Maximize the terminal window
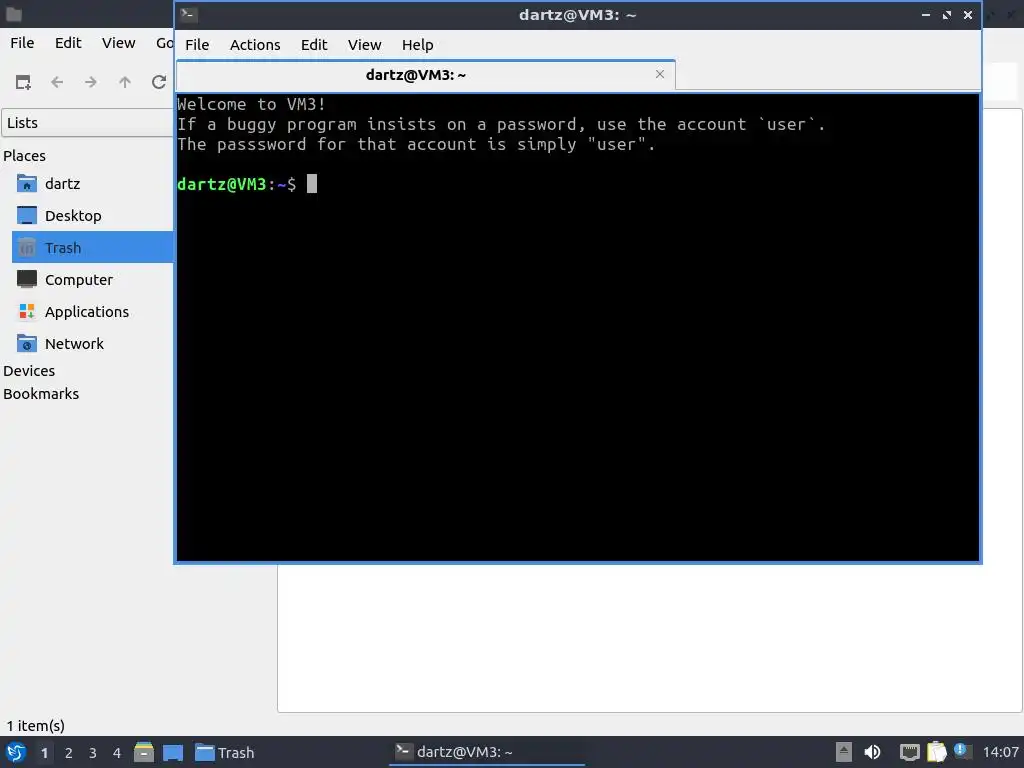Screen dimensions: 1024x768 pyautogui.click(x=946, y=14)
